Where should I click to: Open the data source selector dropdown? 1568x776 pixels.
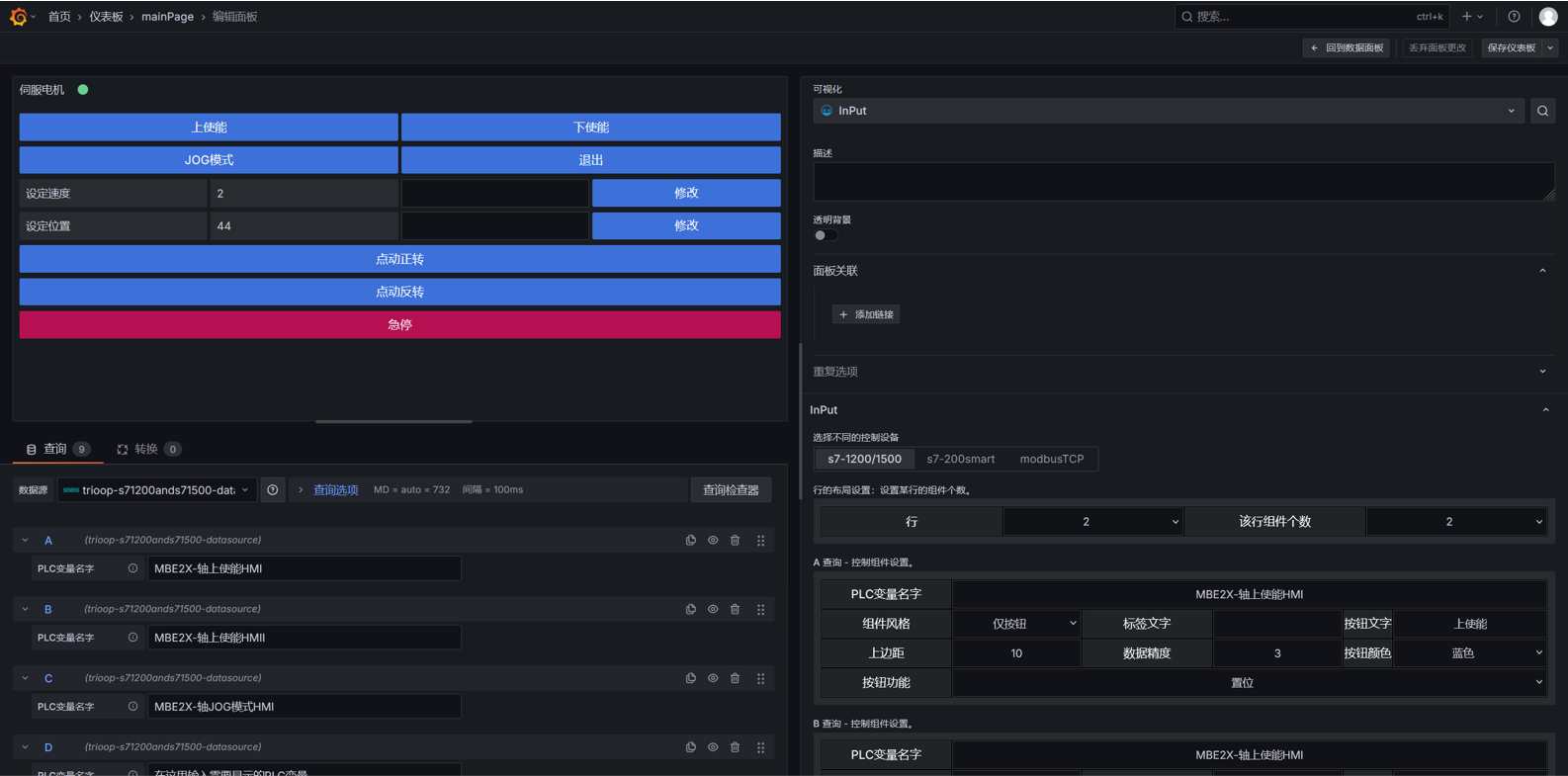[157, 490]
